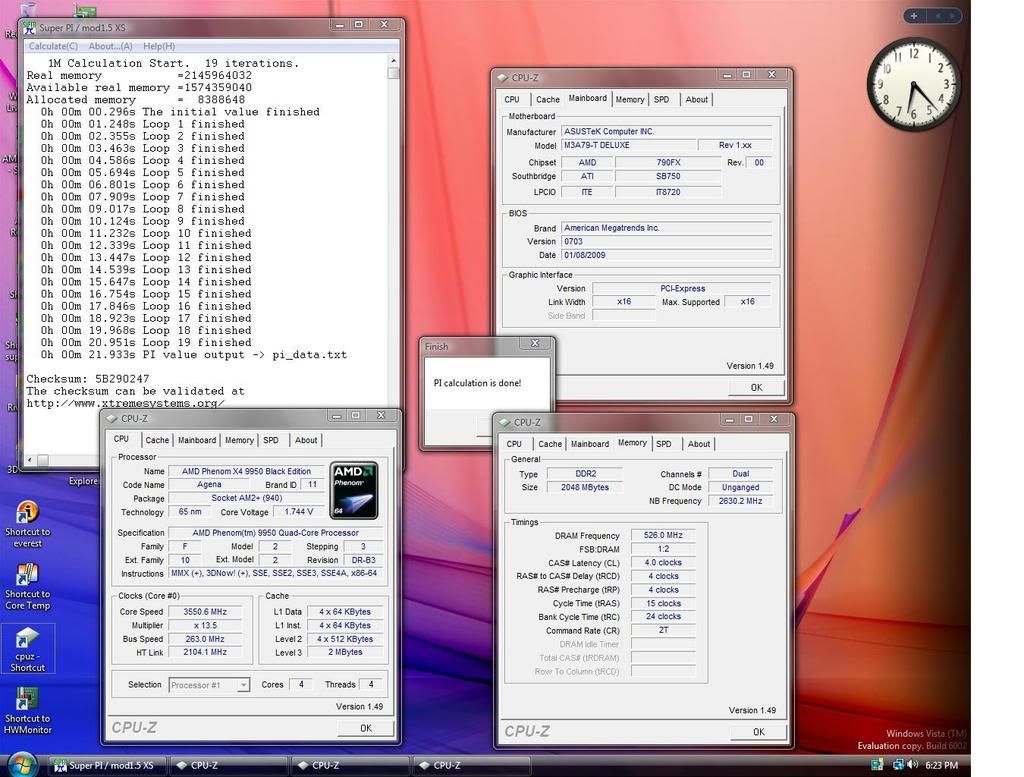Screen dimensions: 1024x777
Task: Click the right arrow on the sidebar gadget bar
Action: click(953, 16)
